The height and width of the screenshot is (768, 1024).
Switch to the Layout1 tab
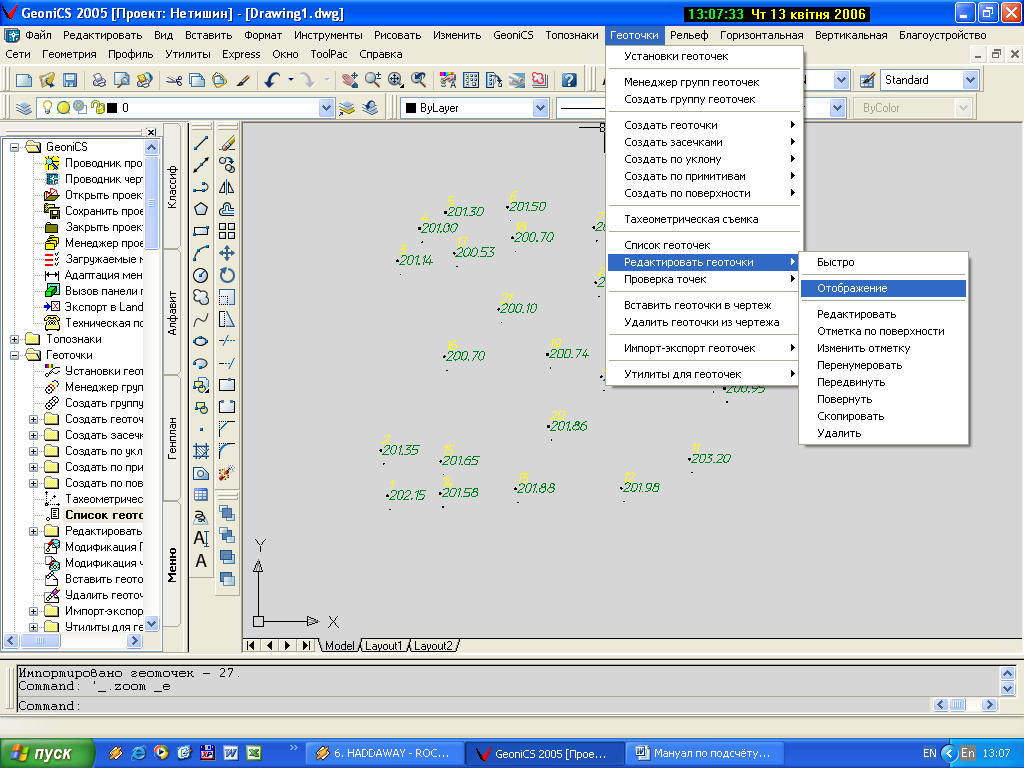coord(383,646)
